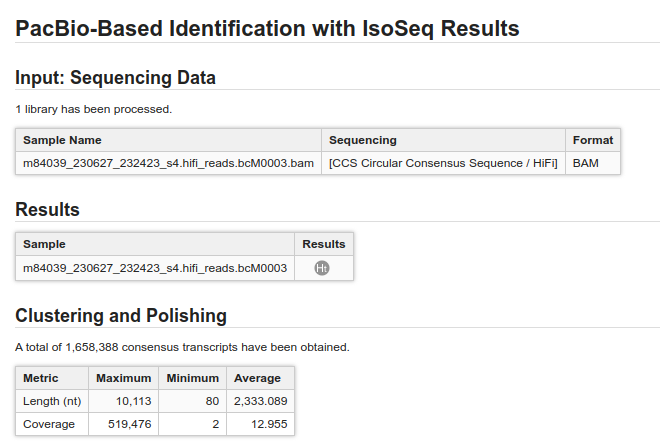Click the Sample Name column header
This screenshot has height=446, width=660.
click(62, 140)
